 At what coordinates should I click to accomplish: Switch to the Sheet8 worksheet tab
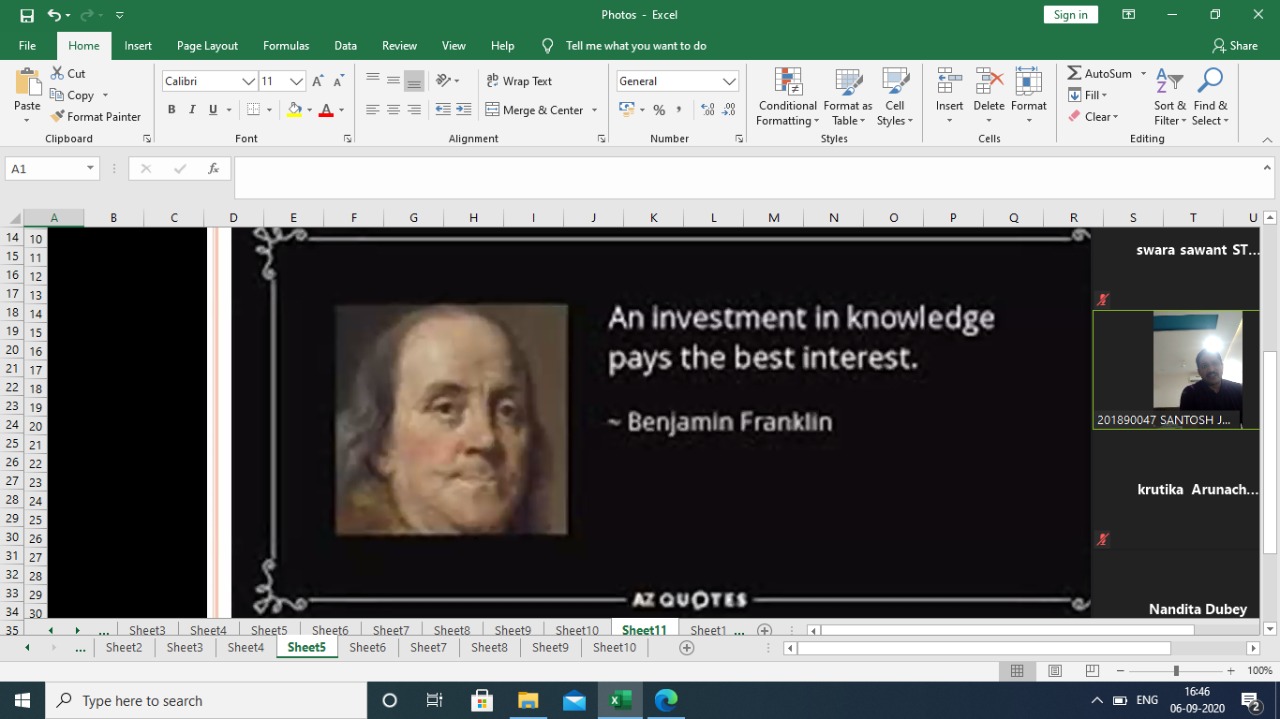point(489,648)
